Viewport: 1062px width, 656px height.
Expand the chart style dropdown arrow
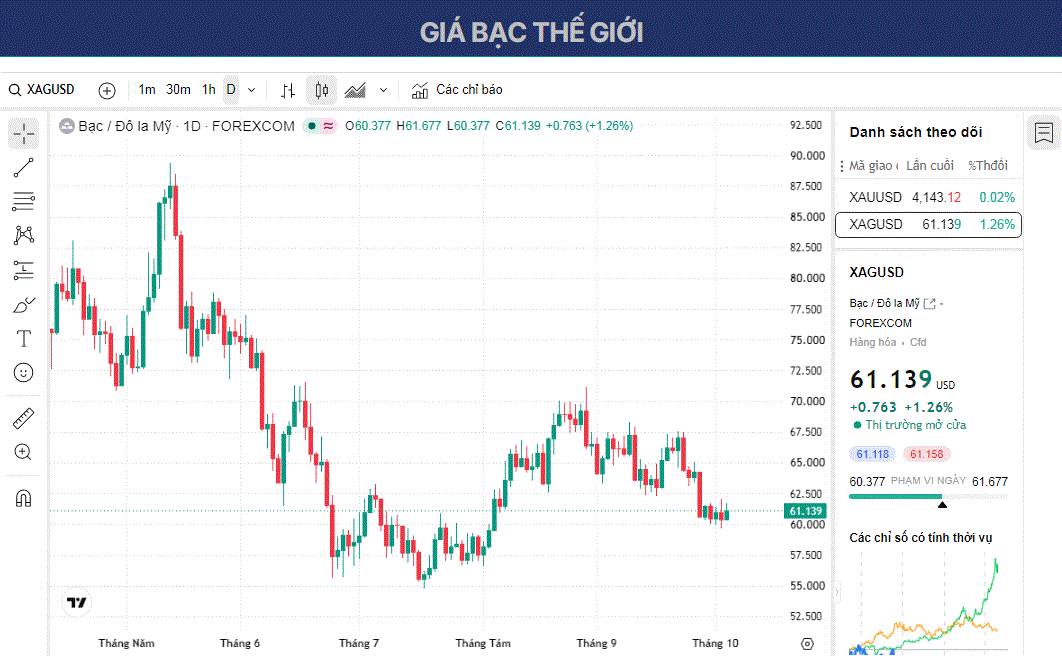tap(383, 90)
